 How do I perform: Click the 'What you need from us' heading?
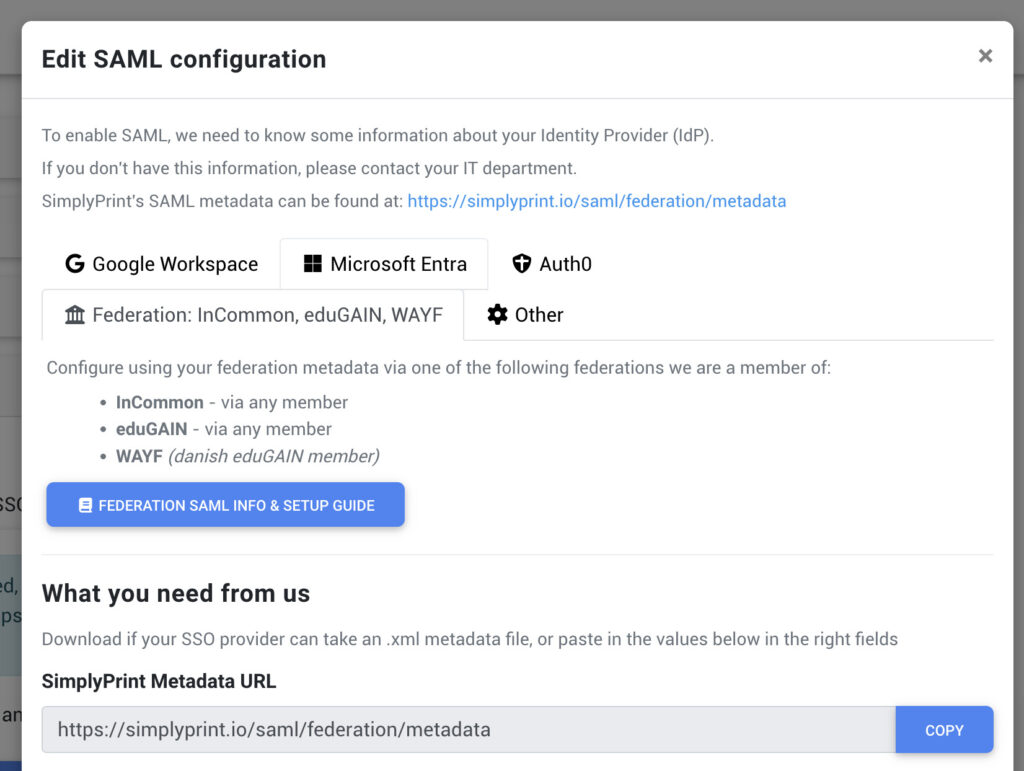coord(176,593)
